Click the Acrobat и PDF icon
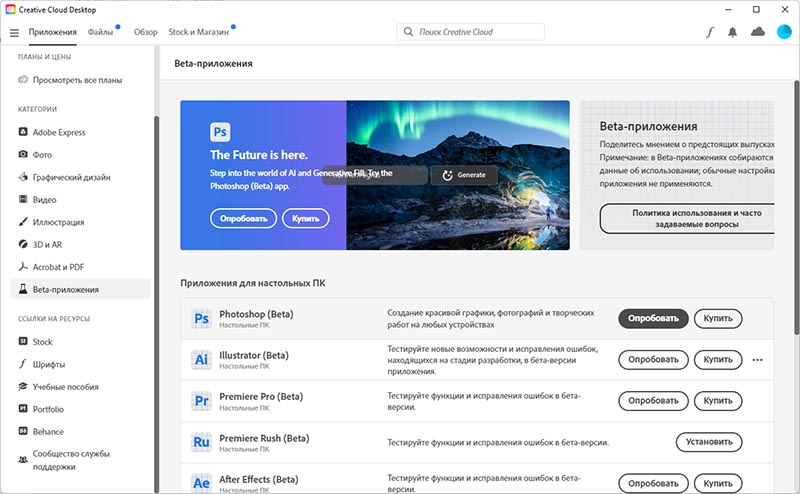Image resolution: width=800 pixels, height=494 pixels. tap(23, 266)
